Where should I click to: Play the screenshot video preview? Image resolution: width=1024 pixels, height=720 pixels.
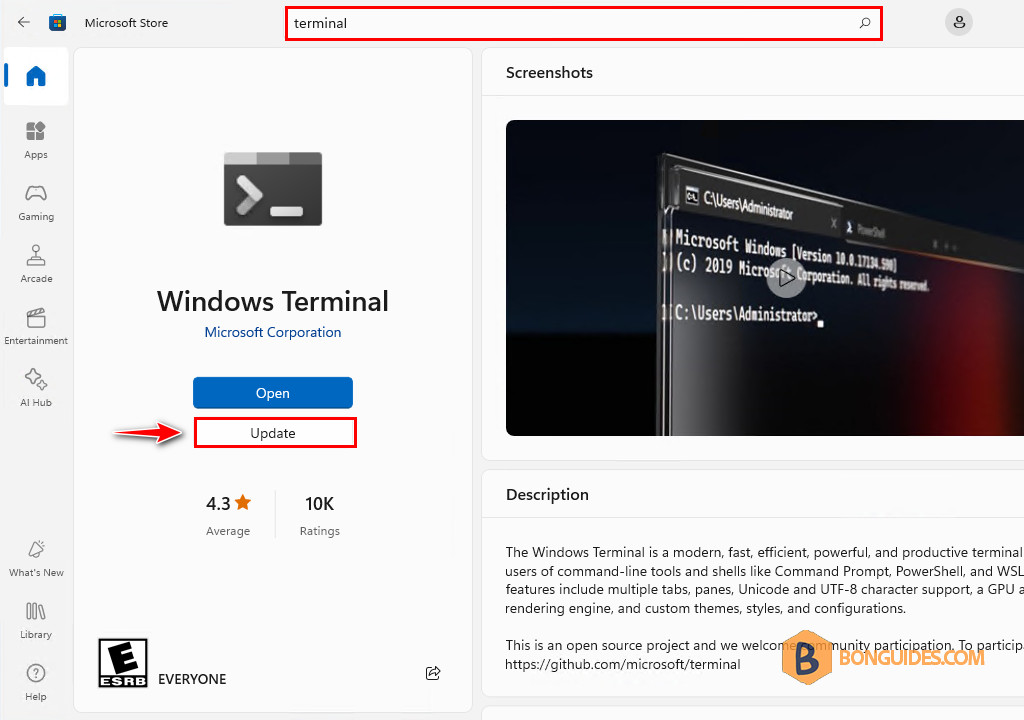point(786,278)
